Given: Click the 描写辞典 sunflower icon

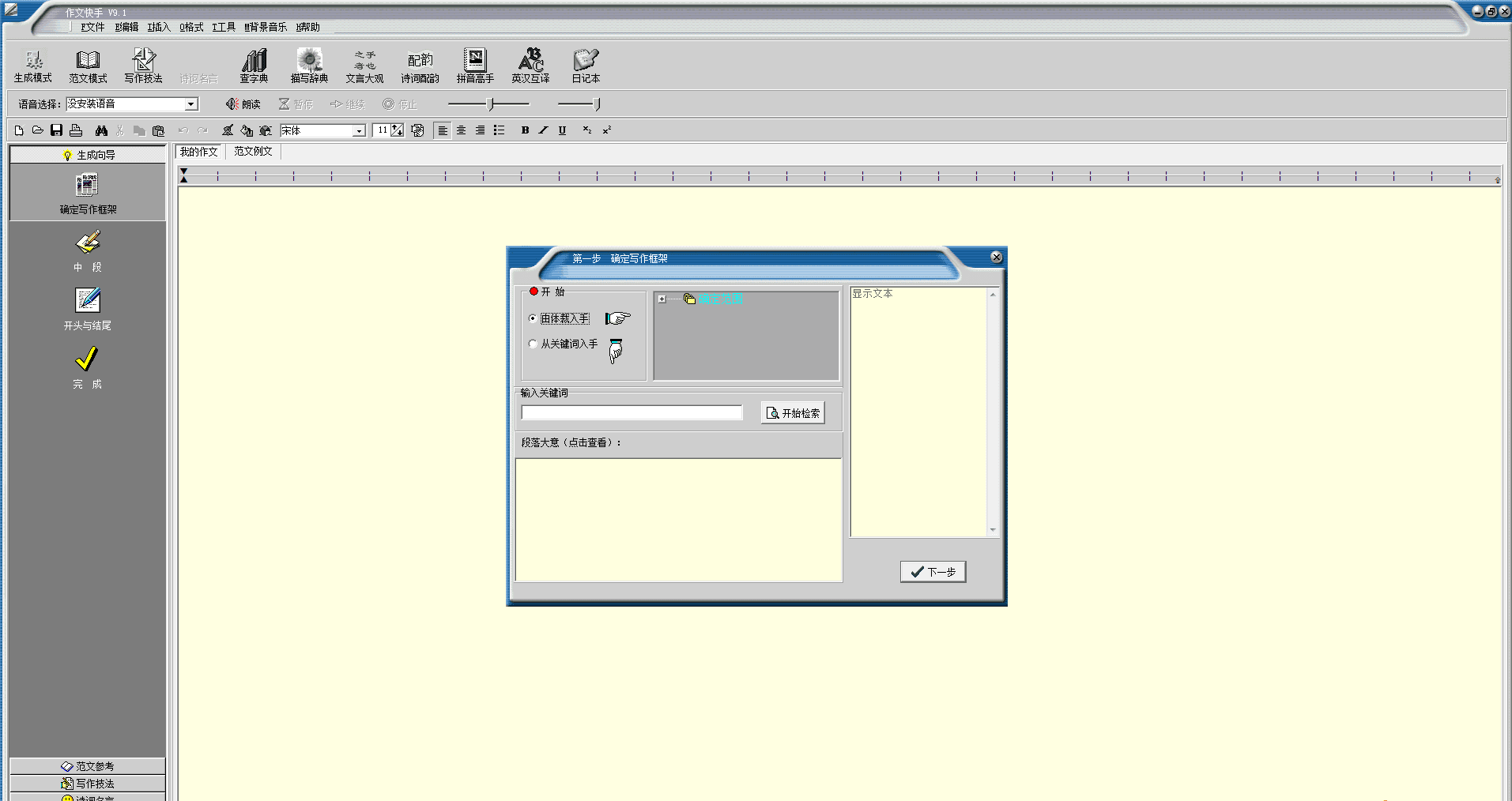Looking at the screenshot, I should 309,66.
